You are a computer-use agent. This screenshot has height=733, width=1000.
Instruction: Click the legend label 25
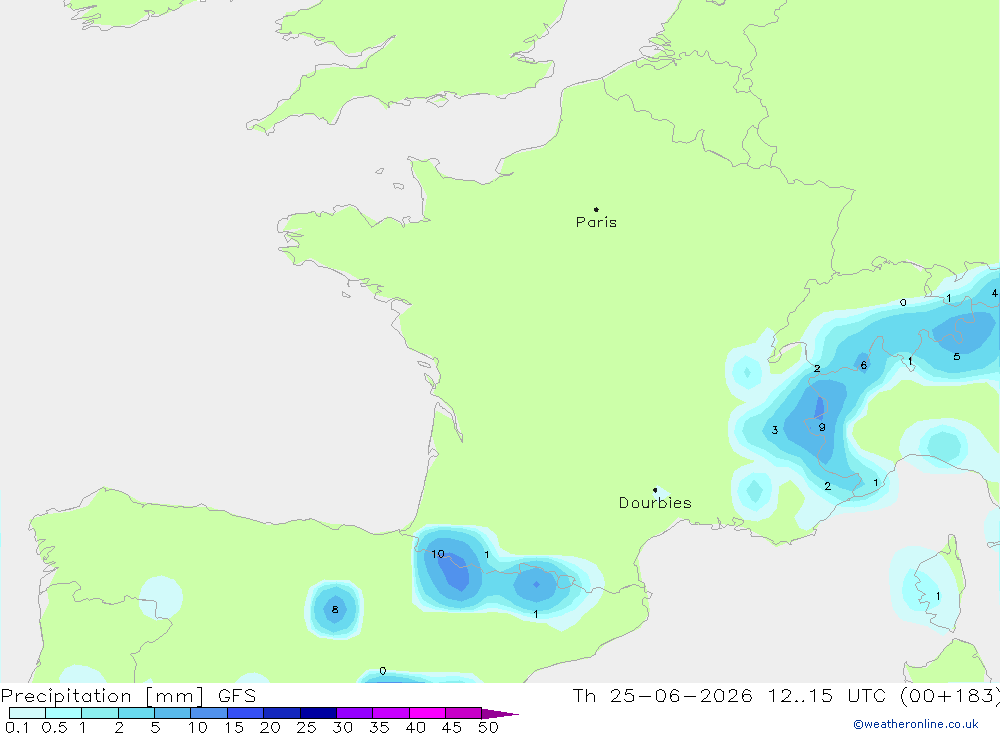point(306,727)
